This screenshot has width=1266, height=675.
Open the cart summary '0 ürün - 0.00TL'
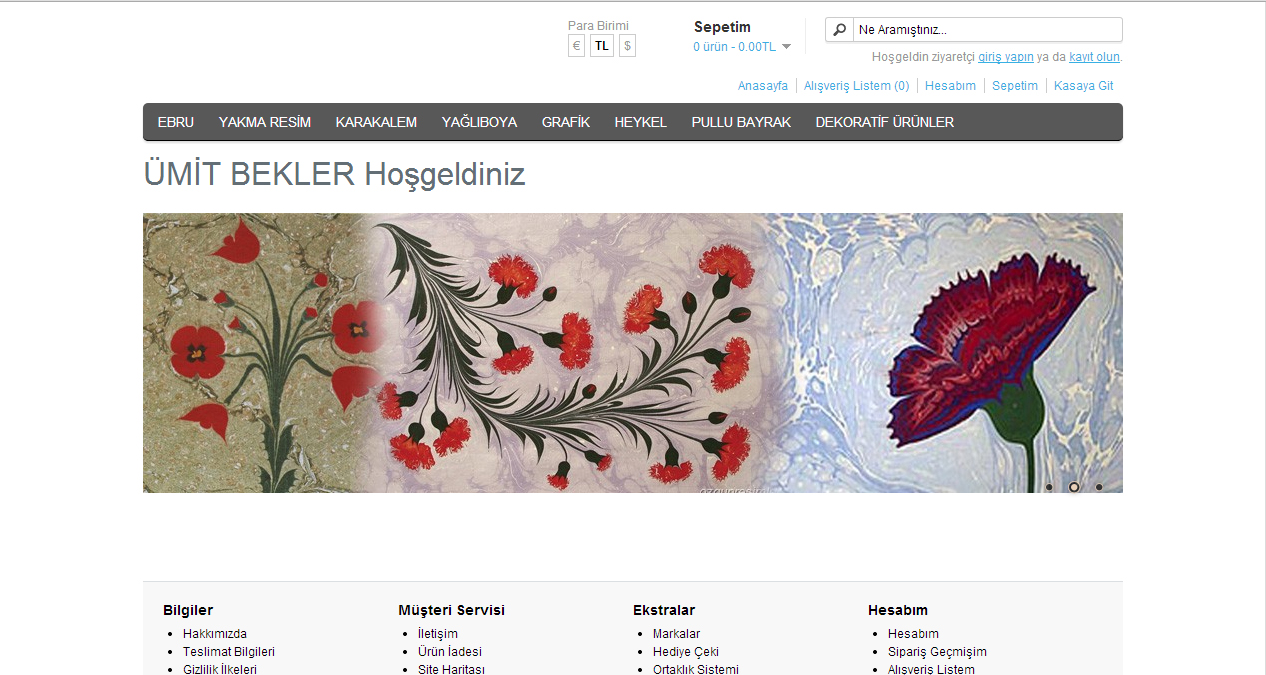point(734,47)
